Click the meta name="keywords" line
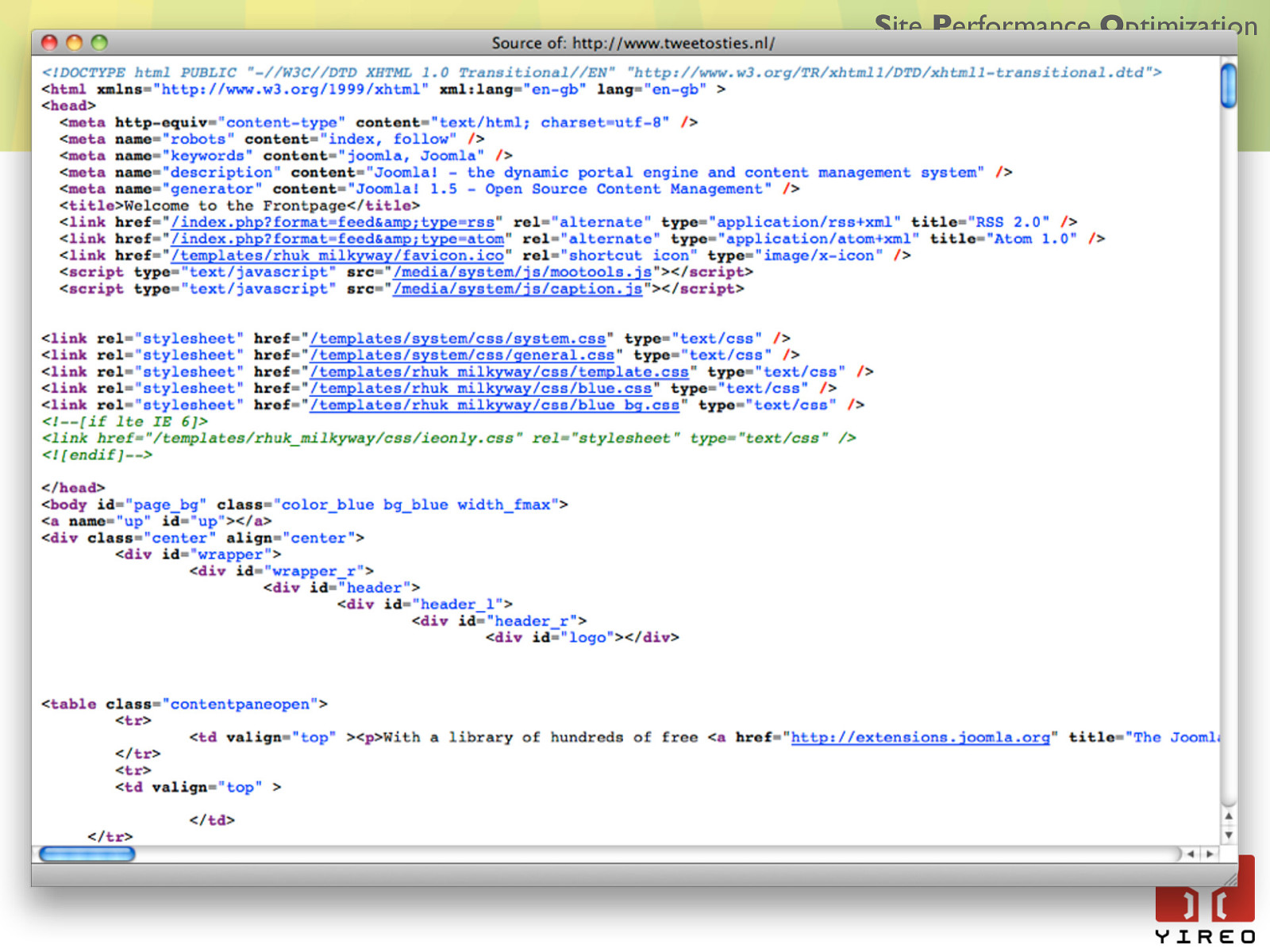Viewport: 1270px width, 952px height. point(286,155)
